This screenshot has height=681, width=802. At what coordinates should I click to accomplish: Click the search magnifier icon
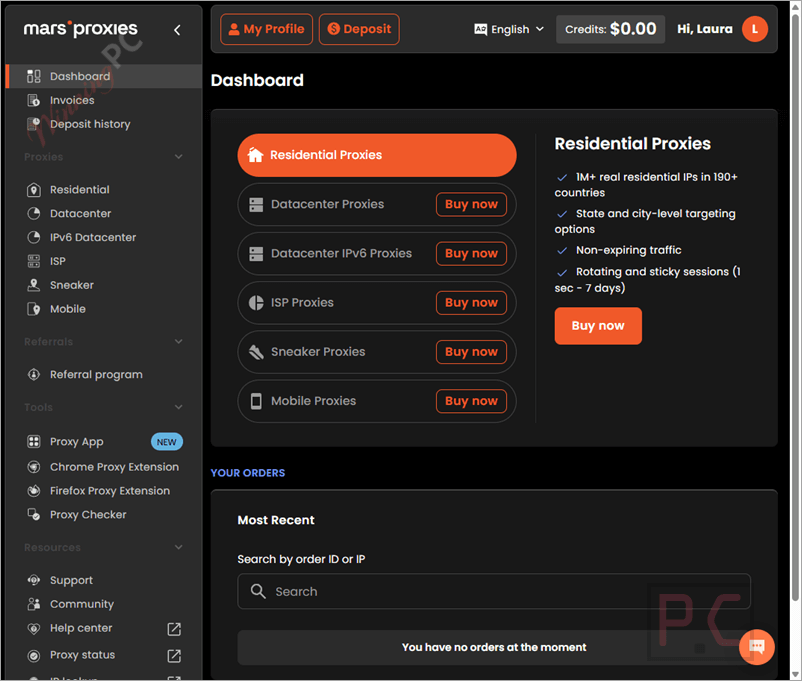pyautogui.click(x=258, y=591)
